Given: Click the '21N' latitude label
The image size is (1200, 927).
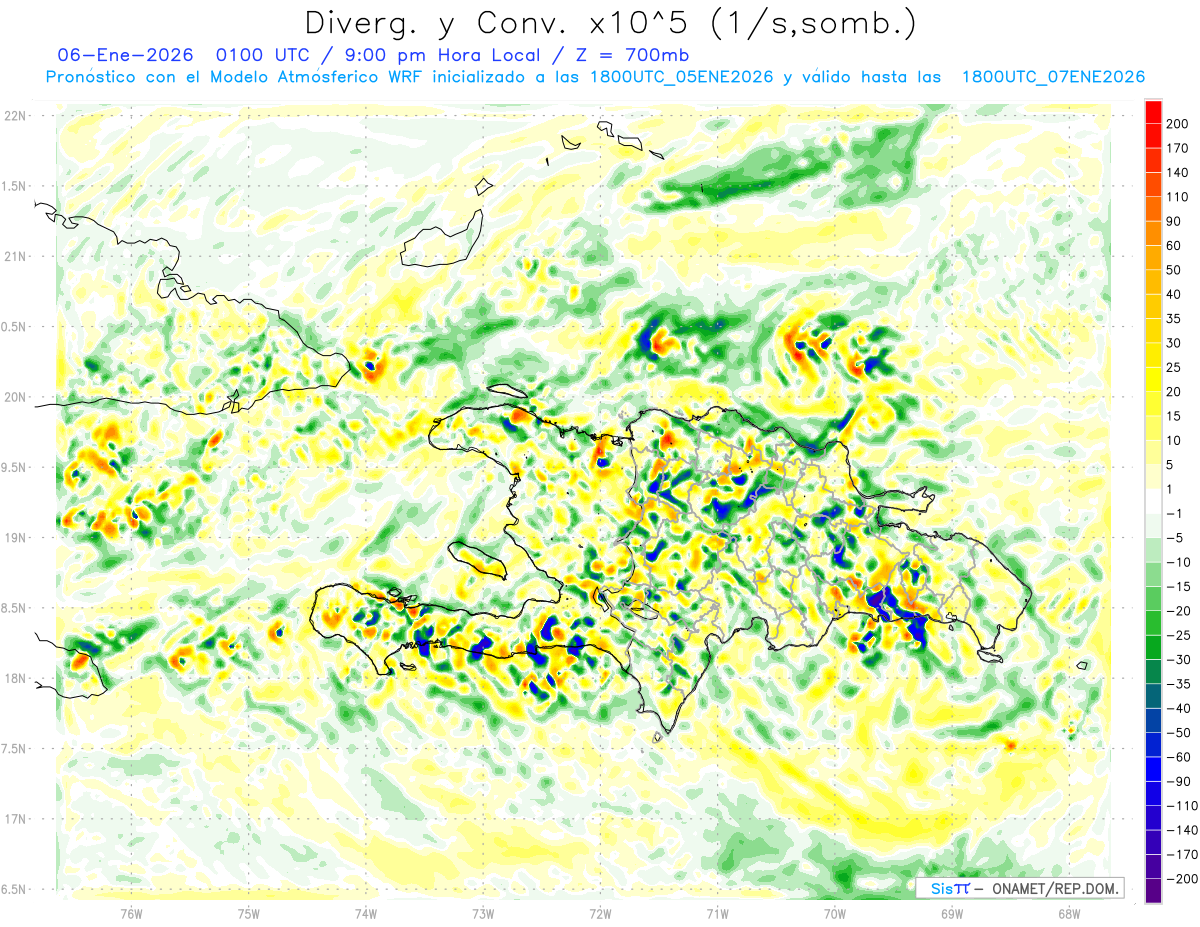Looking at the screenshot, I should [x=14, y=256].
